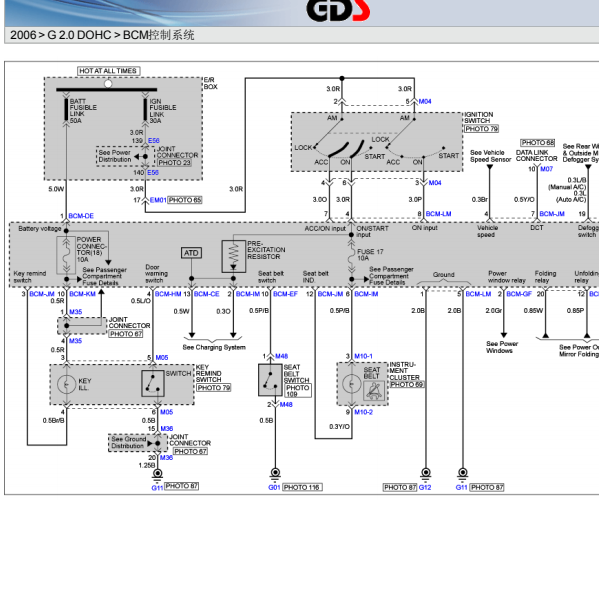Click the pre-excitation resistor symbol
The height and width of the screenshot is (600, 599).
pyautogui.click(x=233, y=257)
